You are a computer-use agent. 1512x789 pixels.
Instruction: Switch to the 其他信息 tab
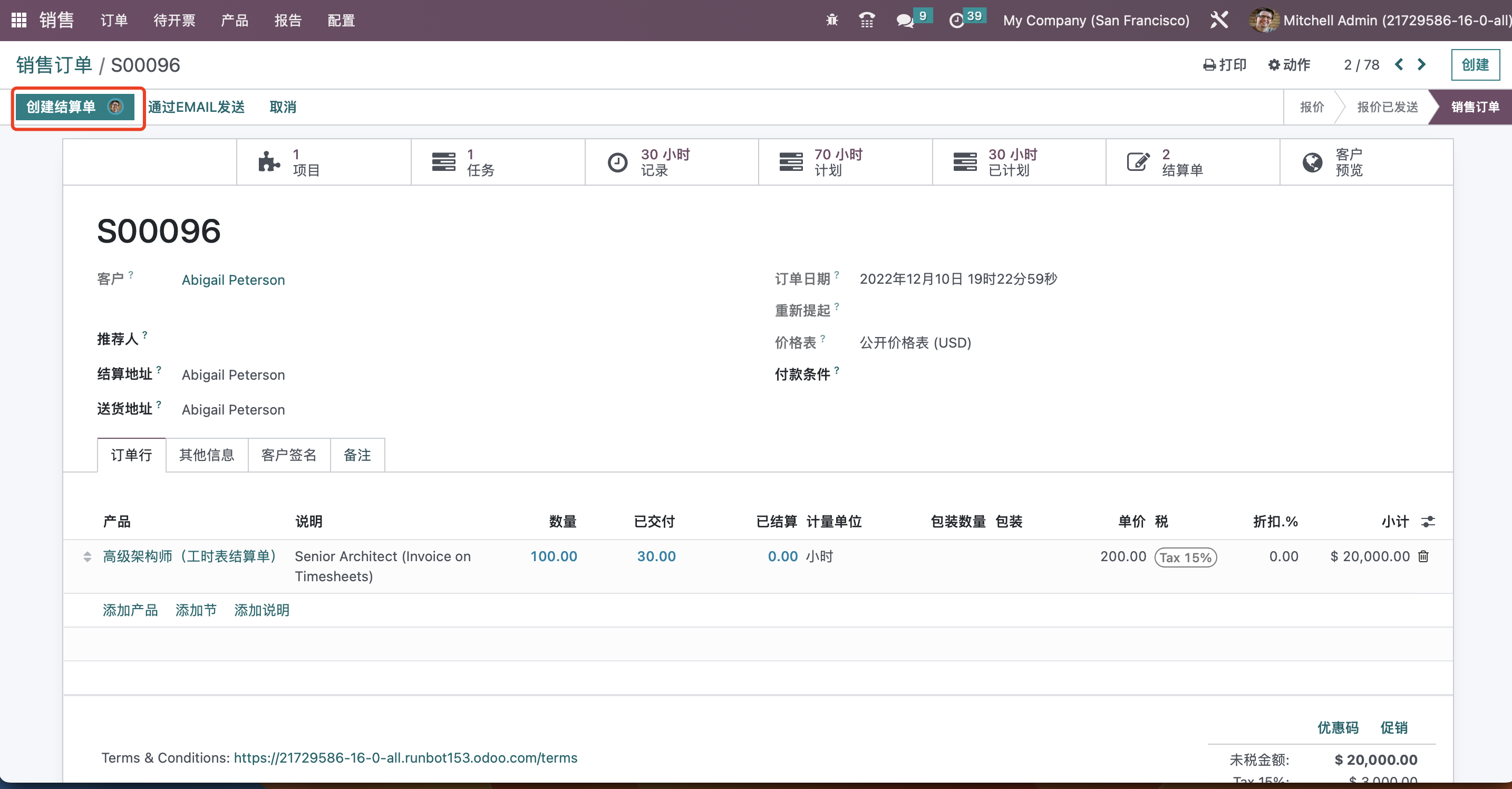click(207, 455)
